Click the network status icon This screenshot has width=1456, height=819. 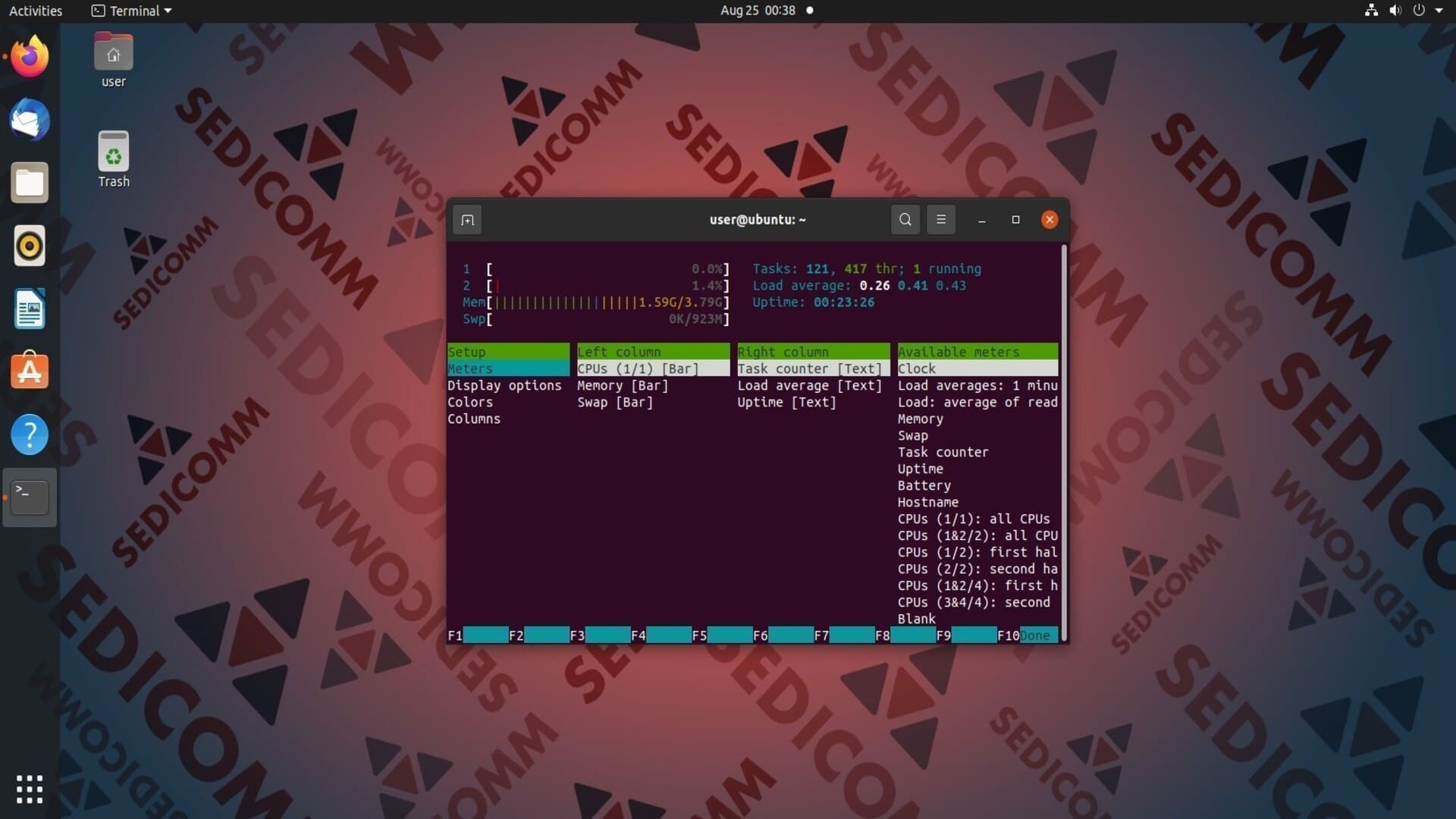[1371, 11]
